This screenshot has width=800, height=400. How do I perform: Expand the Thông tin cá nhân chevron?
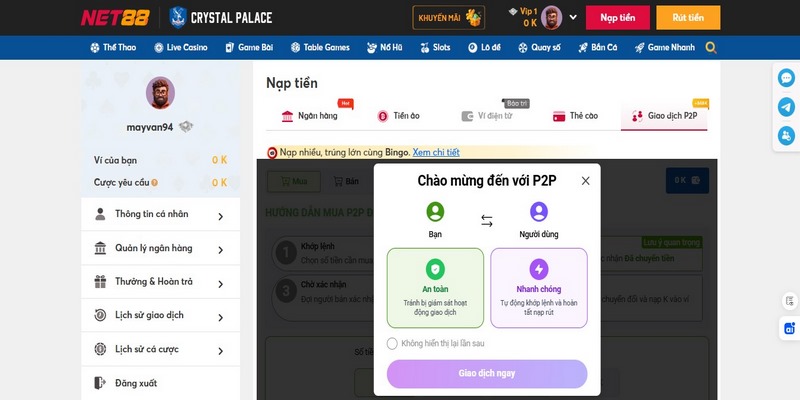click(220, 216)
